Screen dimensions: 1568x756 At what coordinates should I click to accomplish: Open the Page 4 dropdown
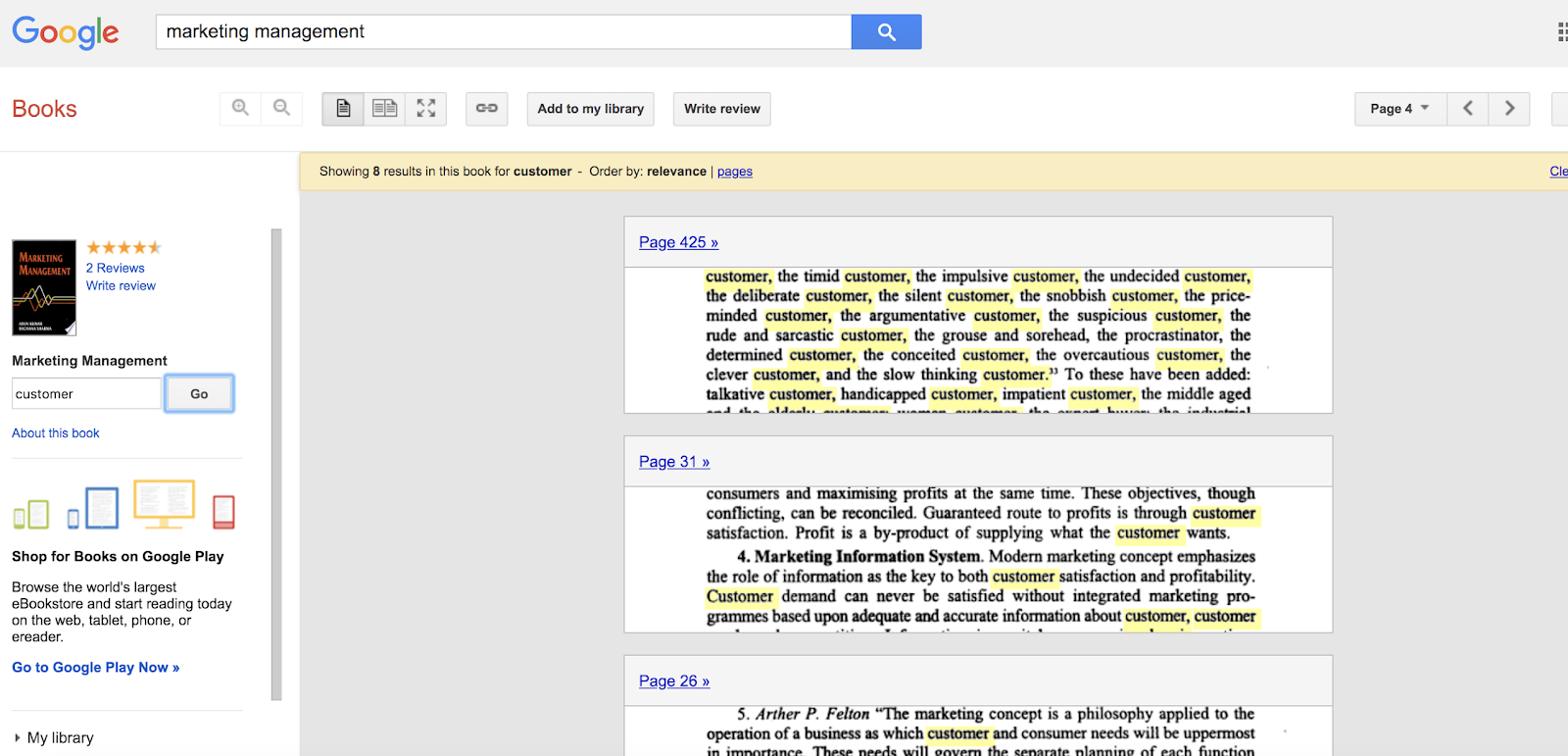click(x=1399, y=109)
